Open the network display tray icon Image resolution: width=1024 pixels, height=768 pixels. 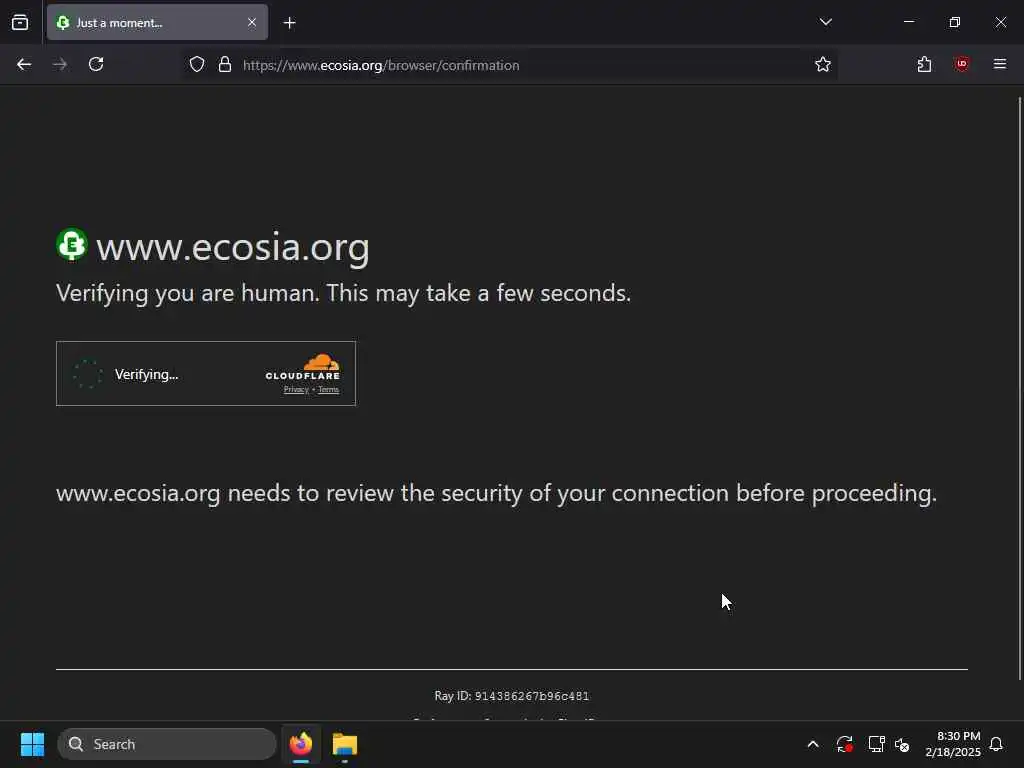coord(876,744)
